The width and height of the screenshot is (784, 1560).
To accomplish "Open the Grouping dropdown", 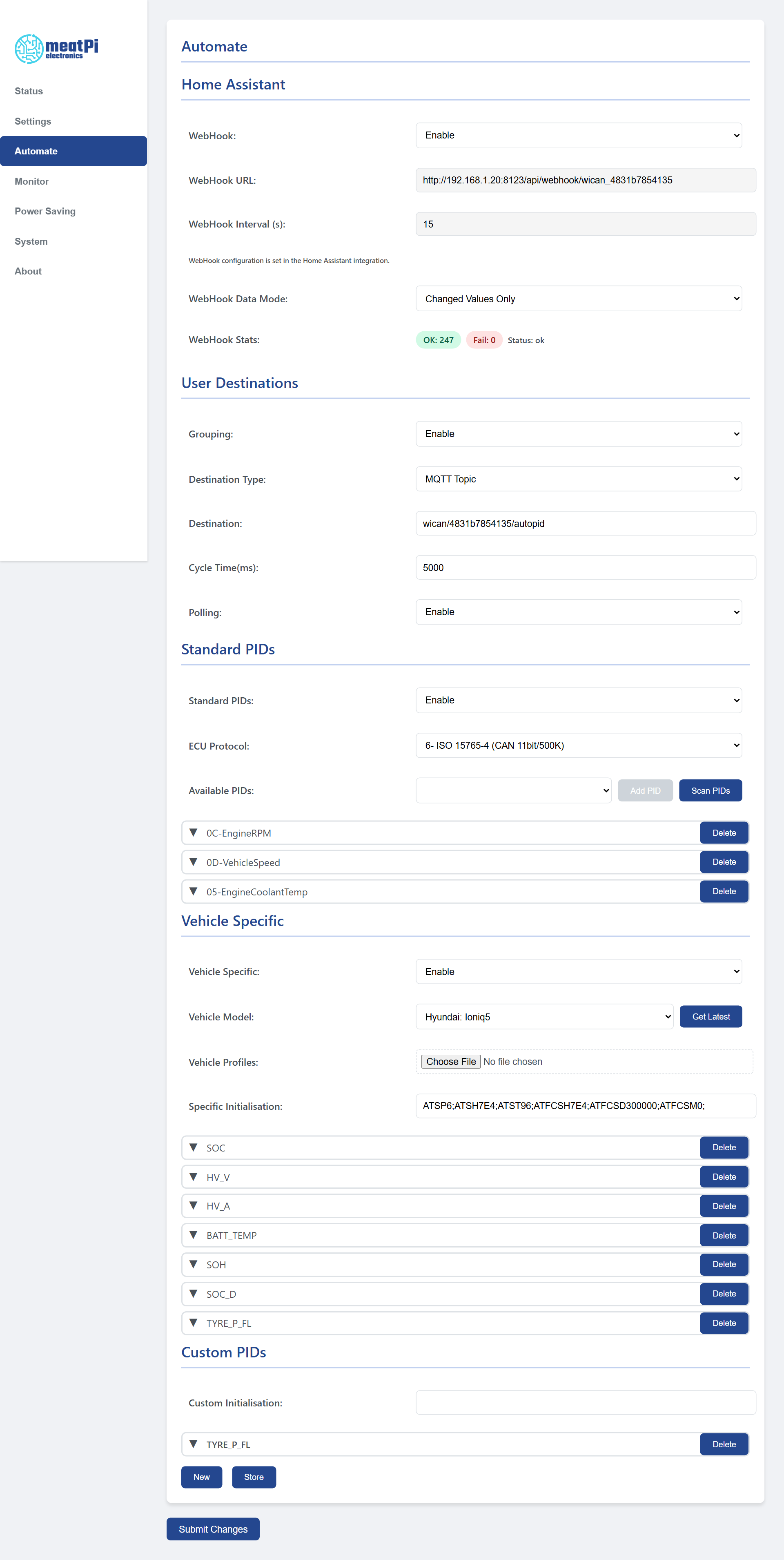I will tap(579, 433).
